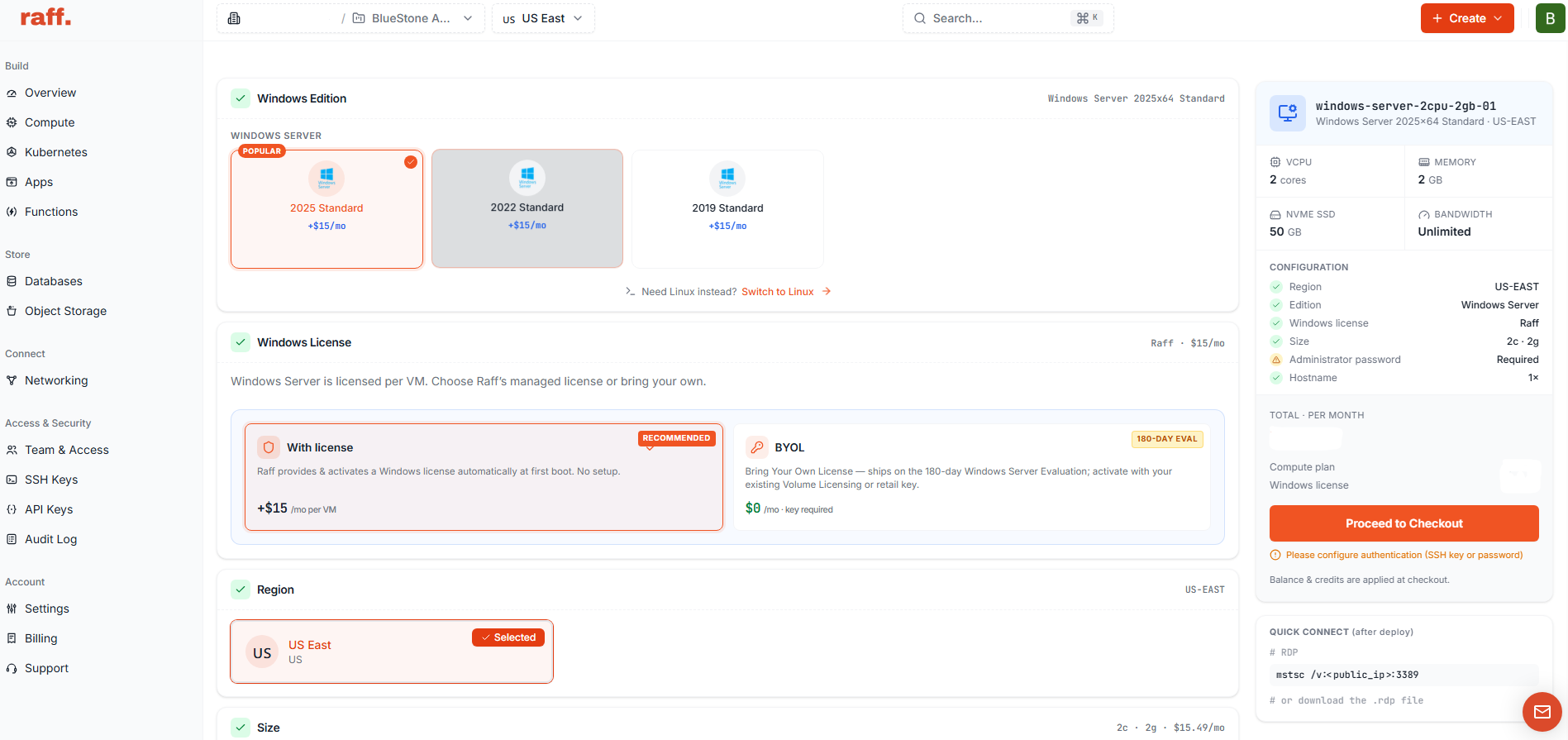1568x740 pixels.
Task: Expand the Create dropdown button
Action: click(1467, 18)
